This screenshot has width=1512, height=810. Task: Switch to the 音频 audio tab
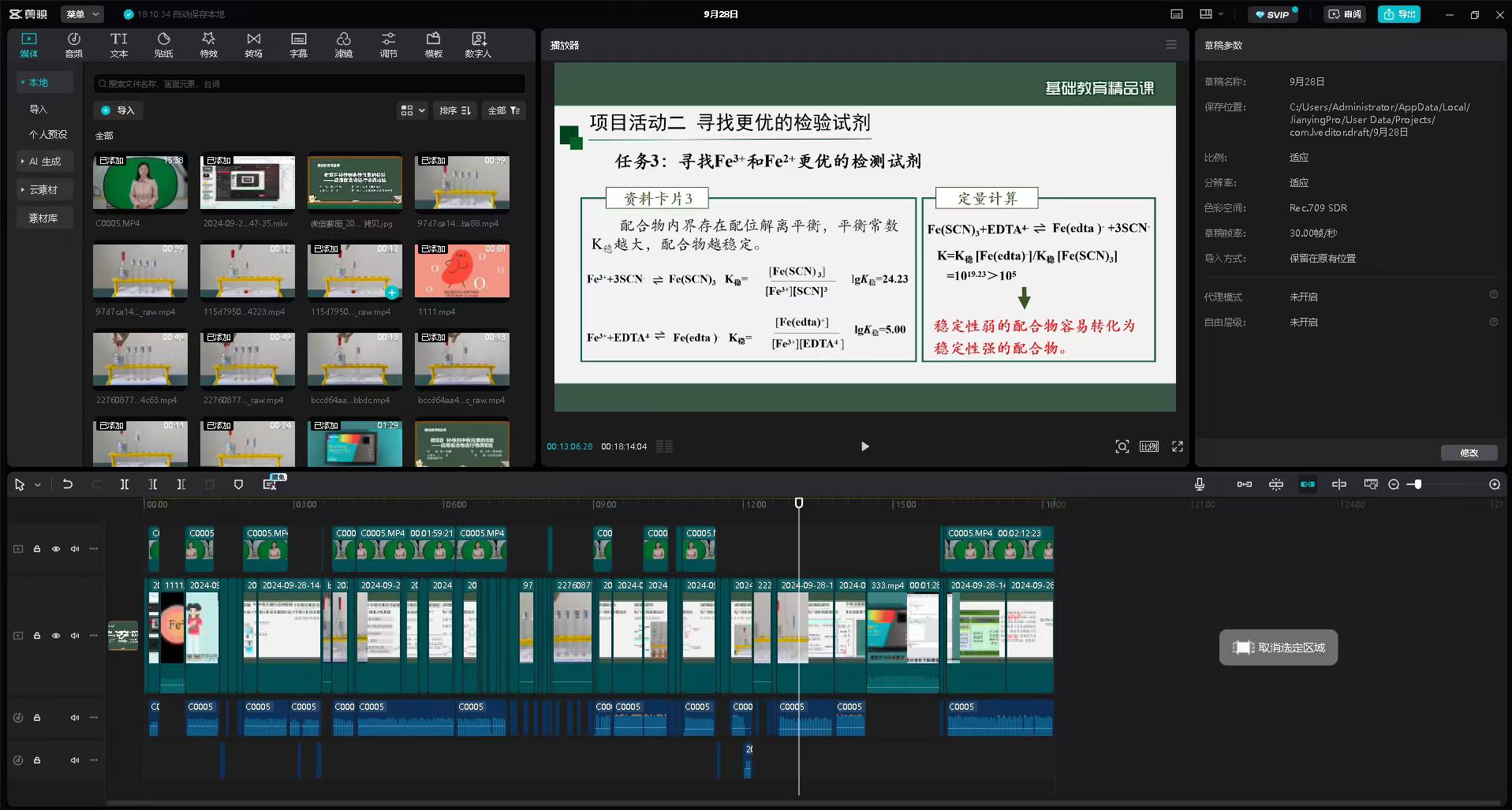coord(73,45)
